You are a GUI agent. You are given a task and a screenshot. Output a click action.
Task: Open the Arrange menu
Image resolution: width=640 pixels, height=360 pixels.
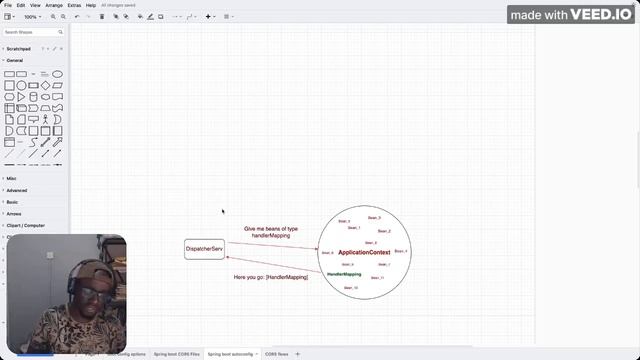[x=54, y=5]
